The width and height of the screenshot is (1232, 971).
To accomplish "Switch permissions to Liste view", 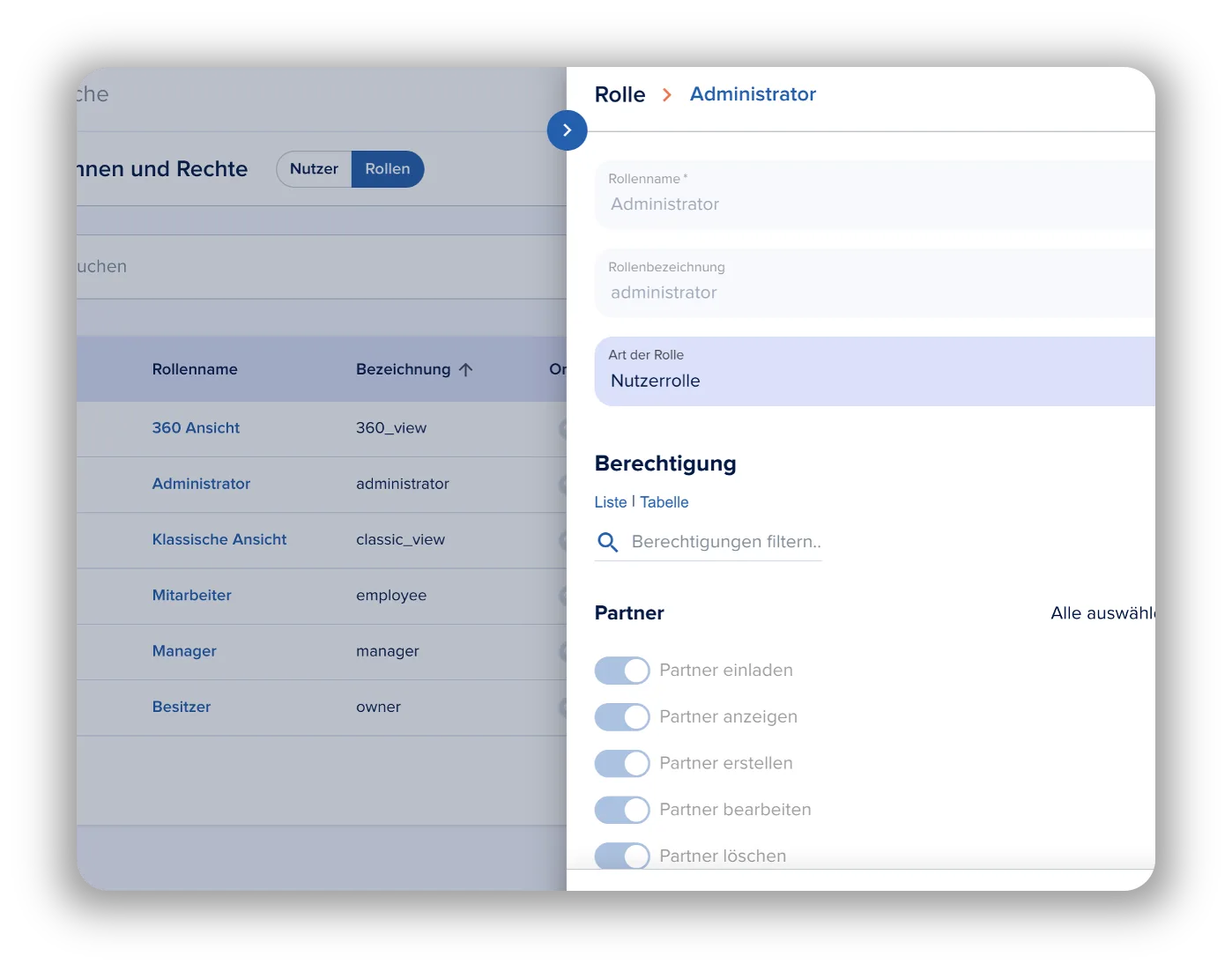I will pos(611,502).
